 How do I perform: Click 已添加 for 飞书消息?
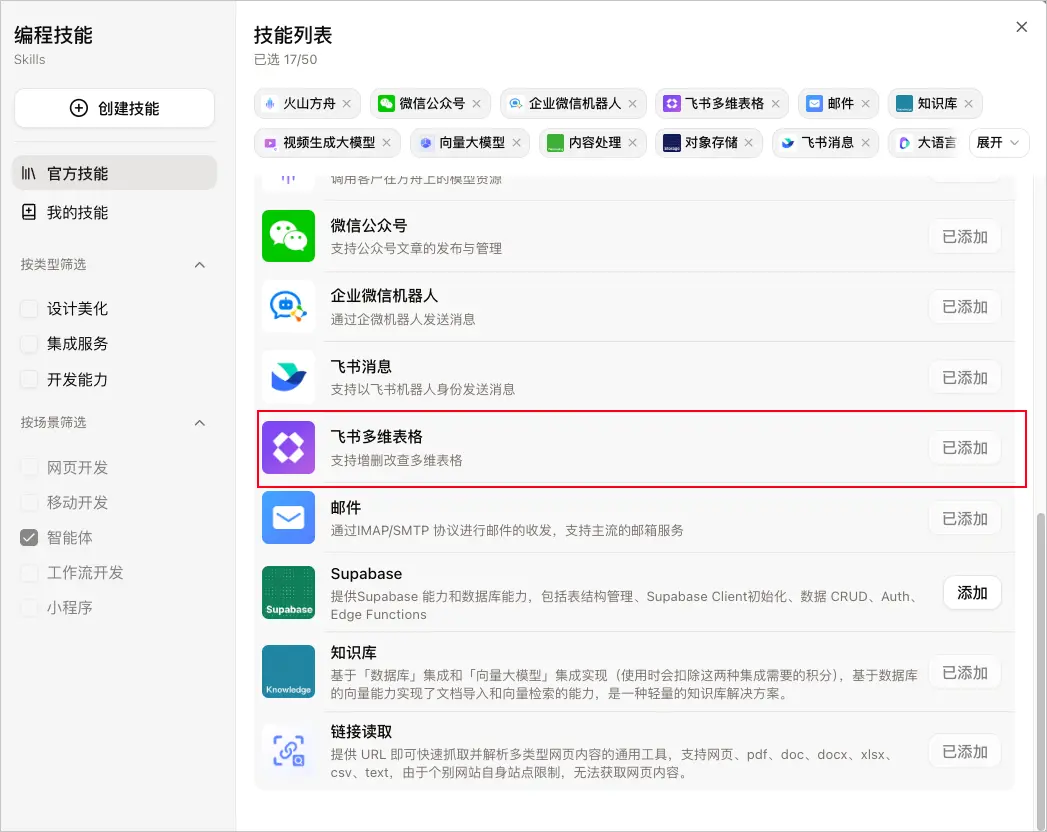pos(965,377)
